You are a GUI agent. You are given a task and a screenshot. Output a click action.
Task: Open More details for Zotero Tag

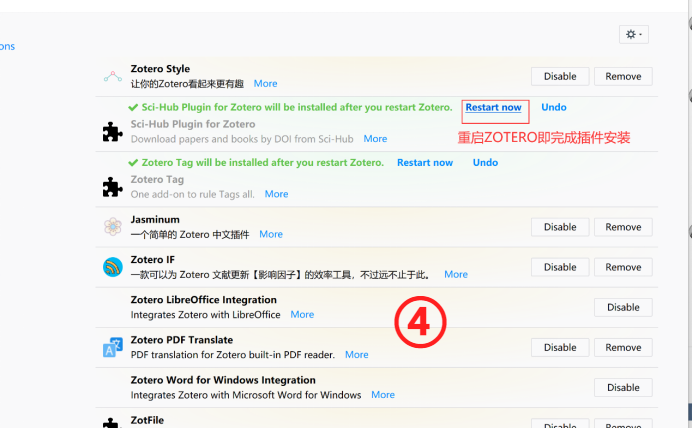[x=276, y=194]
